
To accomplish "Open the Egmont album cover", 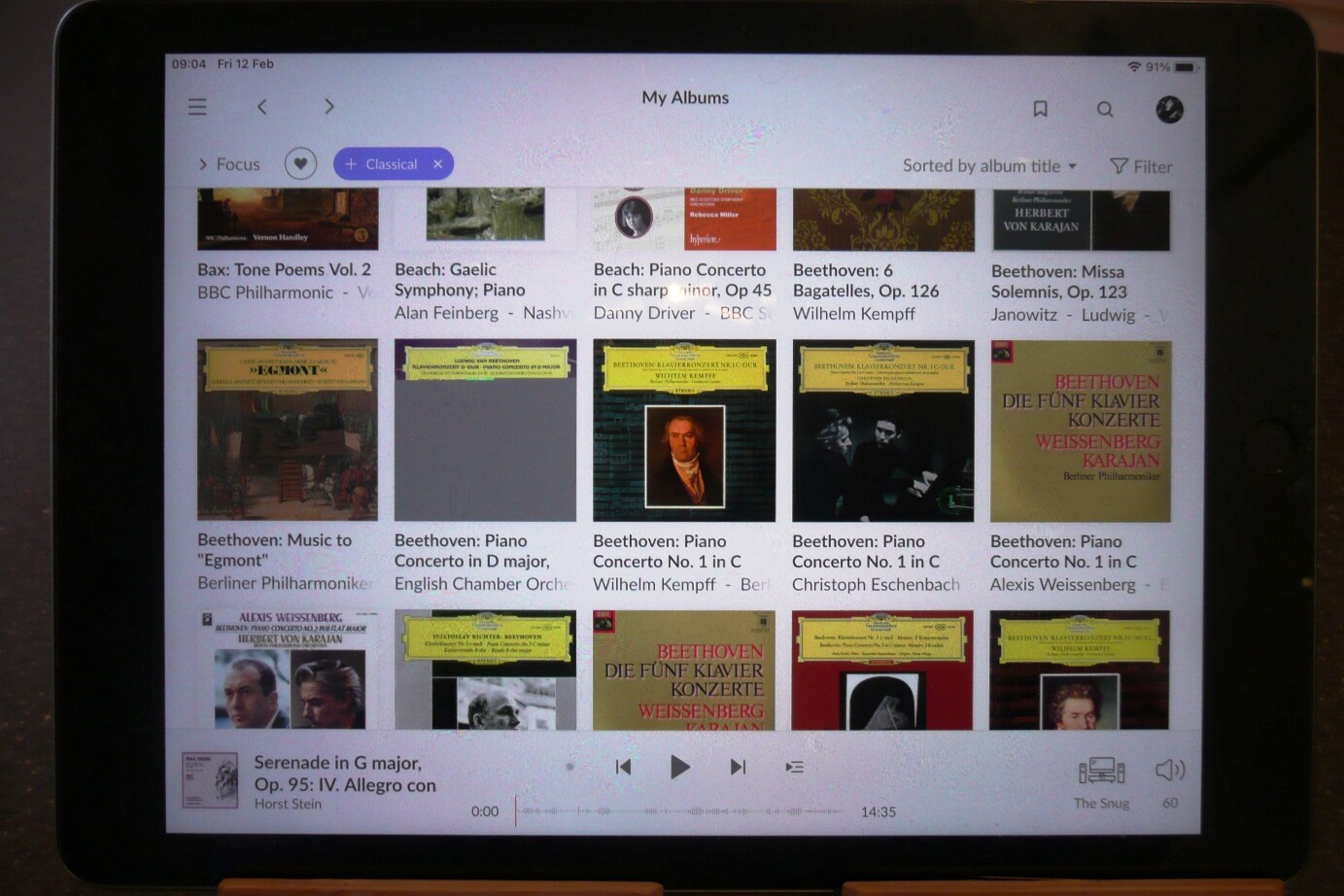I will [x=288, y=430].
